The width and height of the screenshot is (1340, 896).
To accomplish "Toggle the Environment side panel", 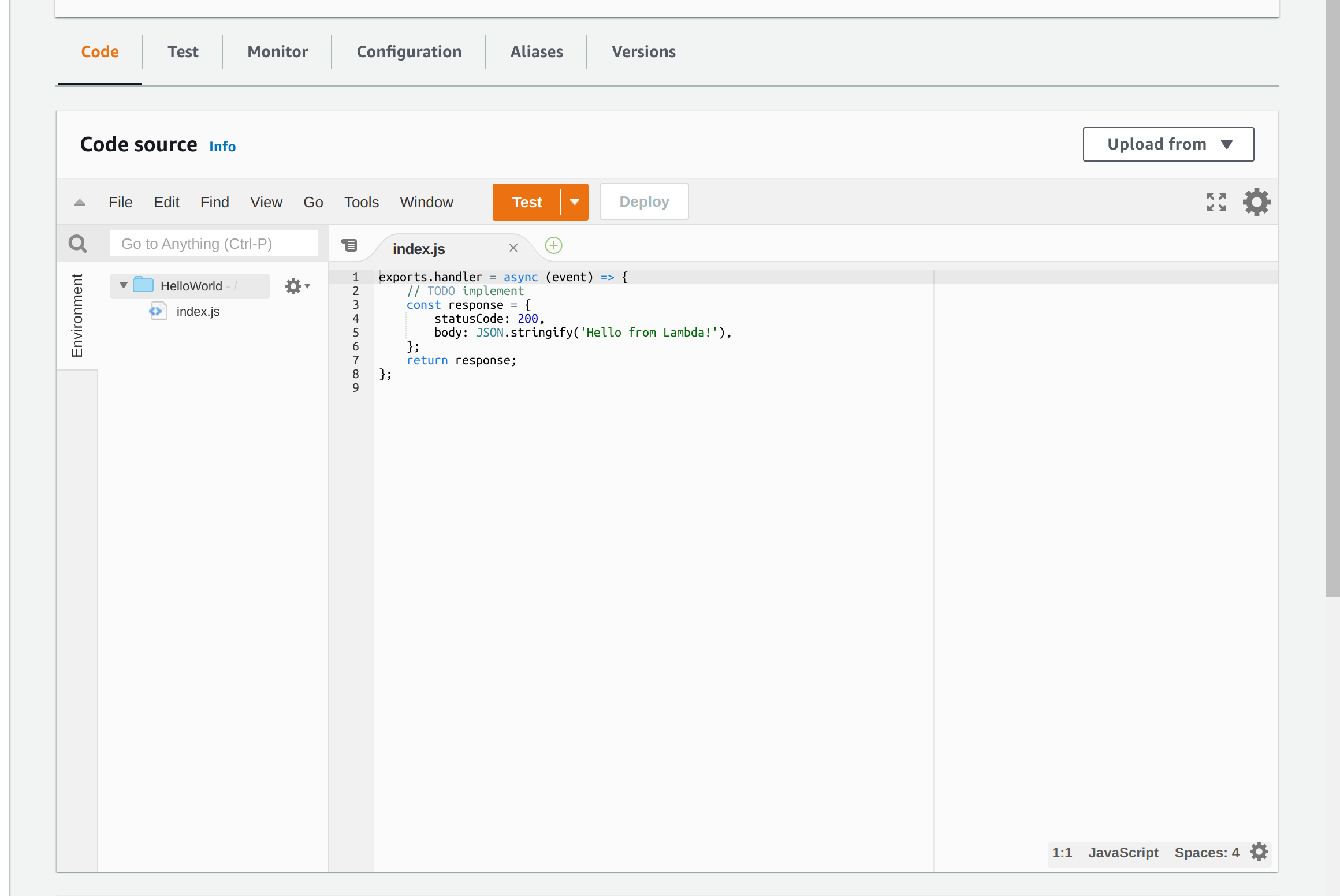I will [77, 315].
